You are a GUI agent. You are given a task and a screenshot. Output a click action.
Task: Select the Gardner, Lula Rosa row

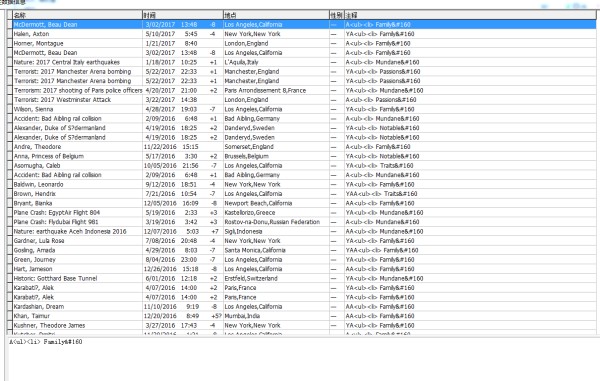[39, 241]
